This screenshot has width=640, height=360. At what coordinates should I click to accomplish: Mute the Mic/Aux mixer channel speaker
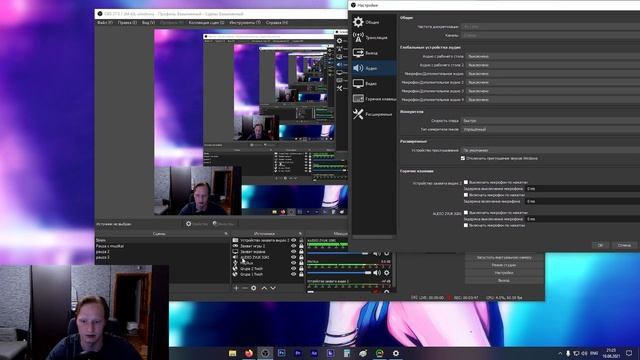(377, 272)
